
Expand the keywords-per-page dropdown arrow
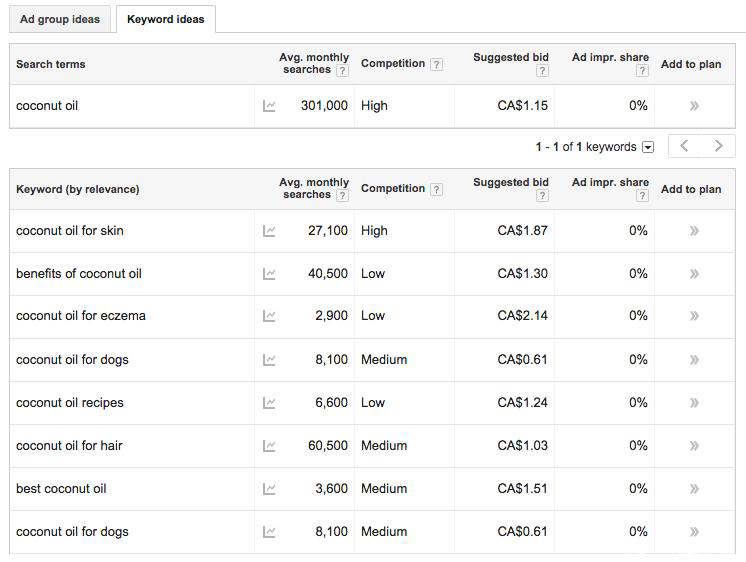point(648,147)
